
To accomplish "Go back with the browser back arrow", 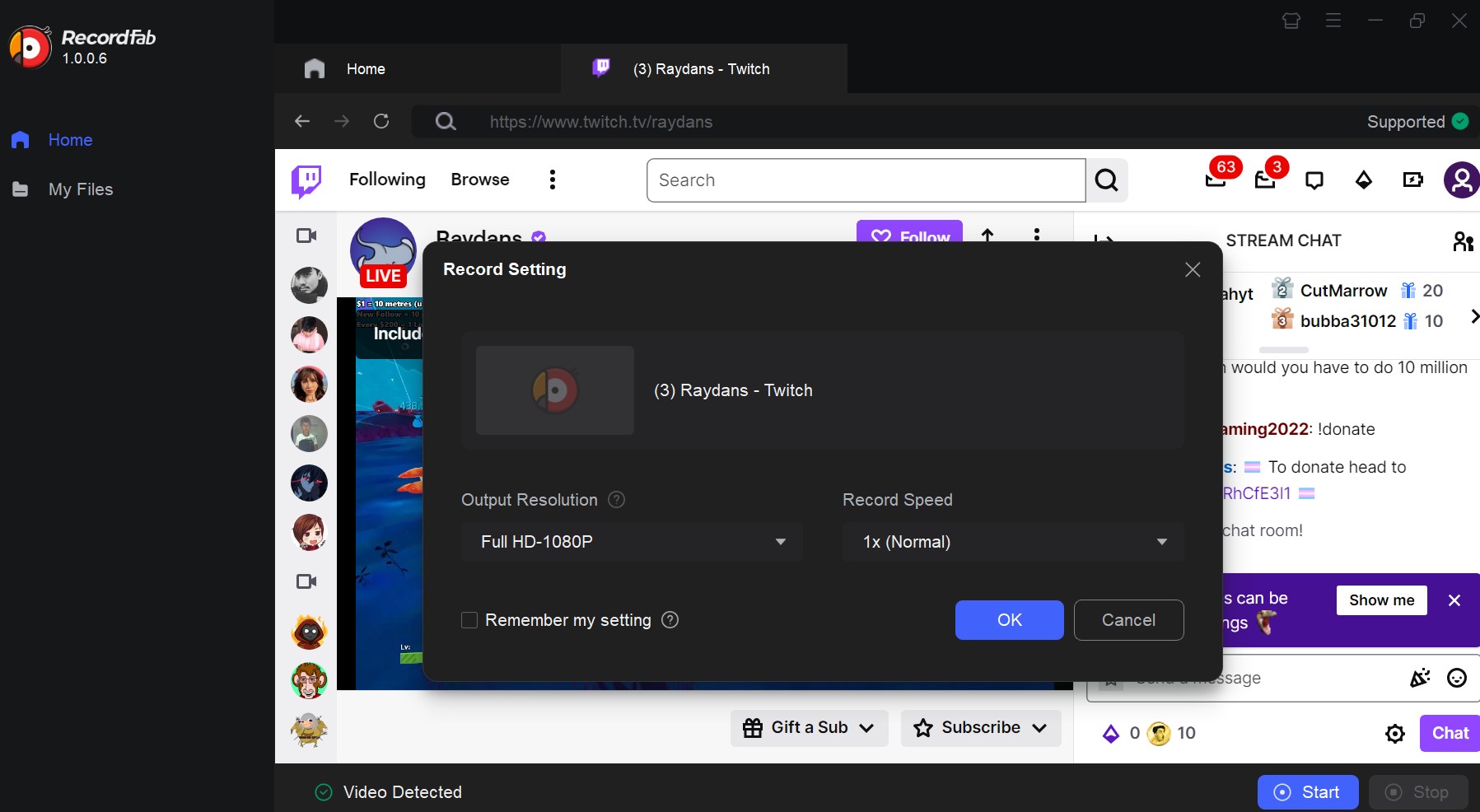I will coord(302,122).
